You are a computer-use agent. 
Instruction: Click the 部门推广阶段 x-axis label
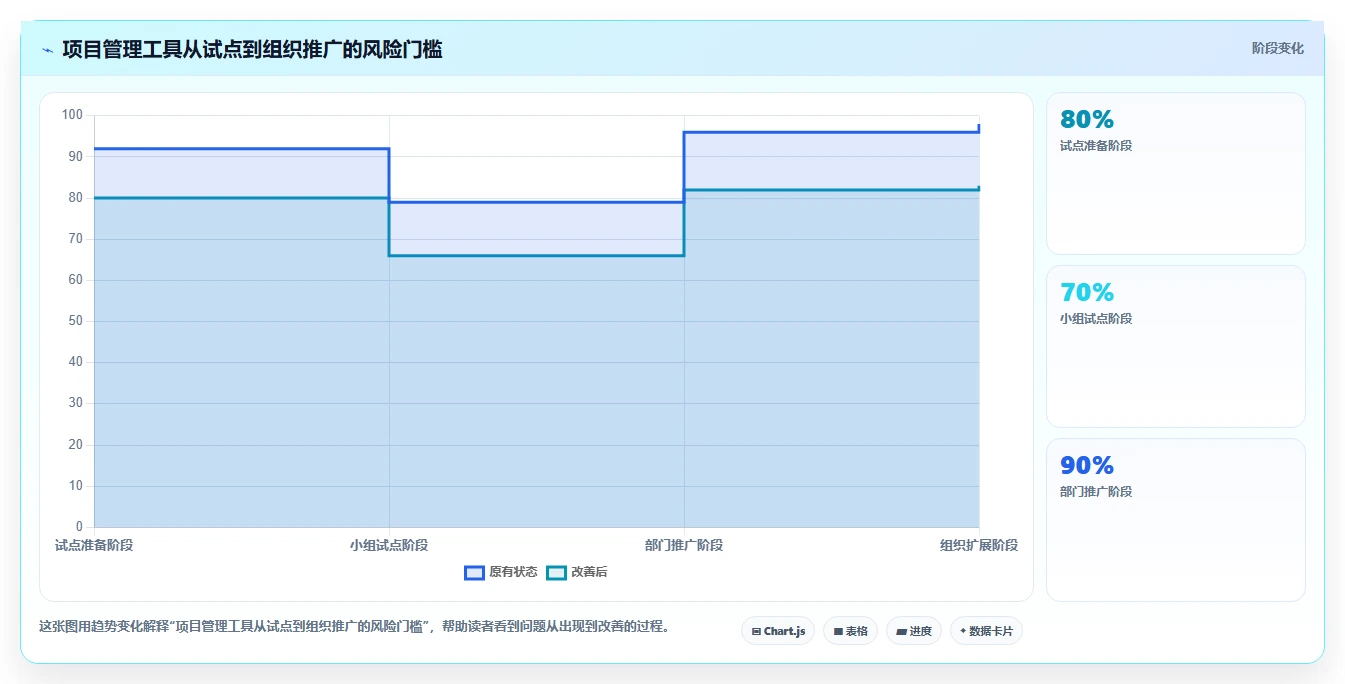[x=684, y=545]
